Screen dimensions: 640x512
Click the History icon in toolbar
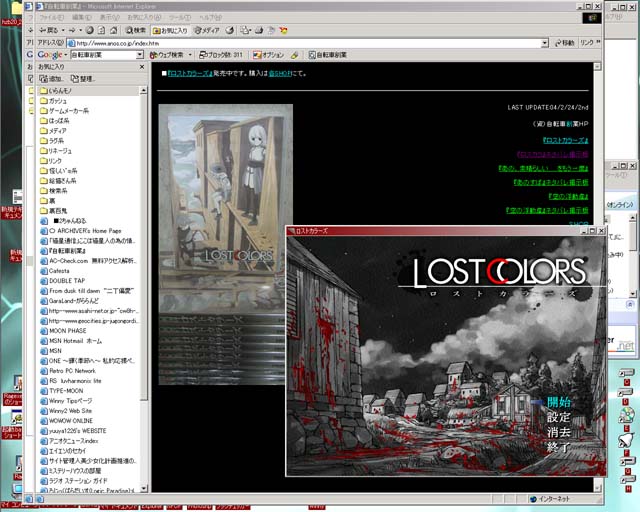[230, 30]
